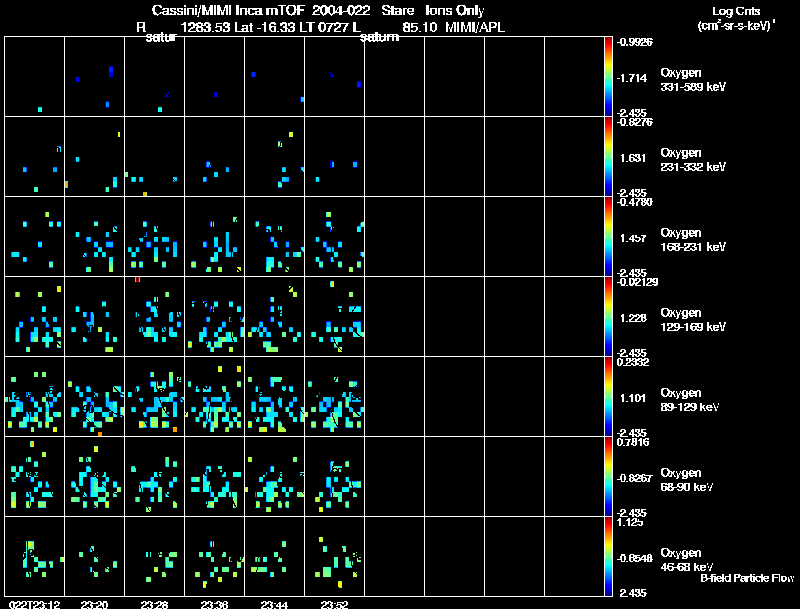Open the 231-332 keV panel at 23:44
The width and height of the screenshot is (800, 609).
274,157
